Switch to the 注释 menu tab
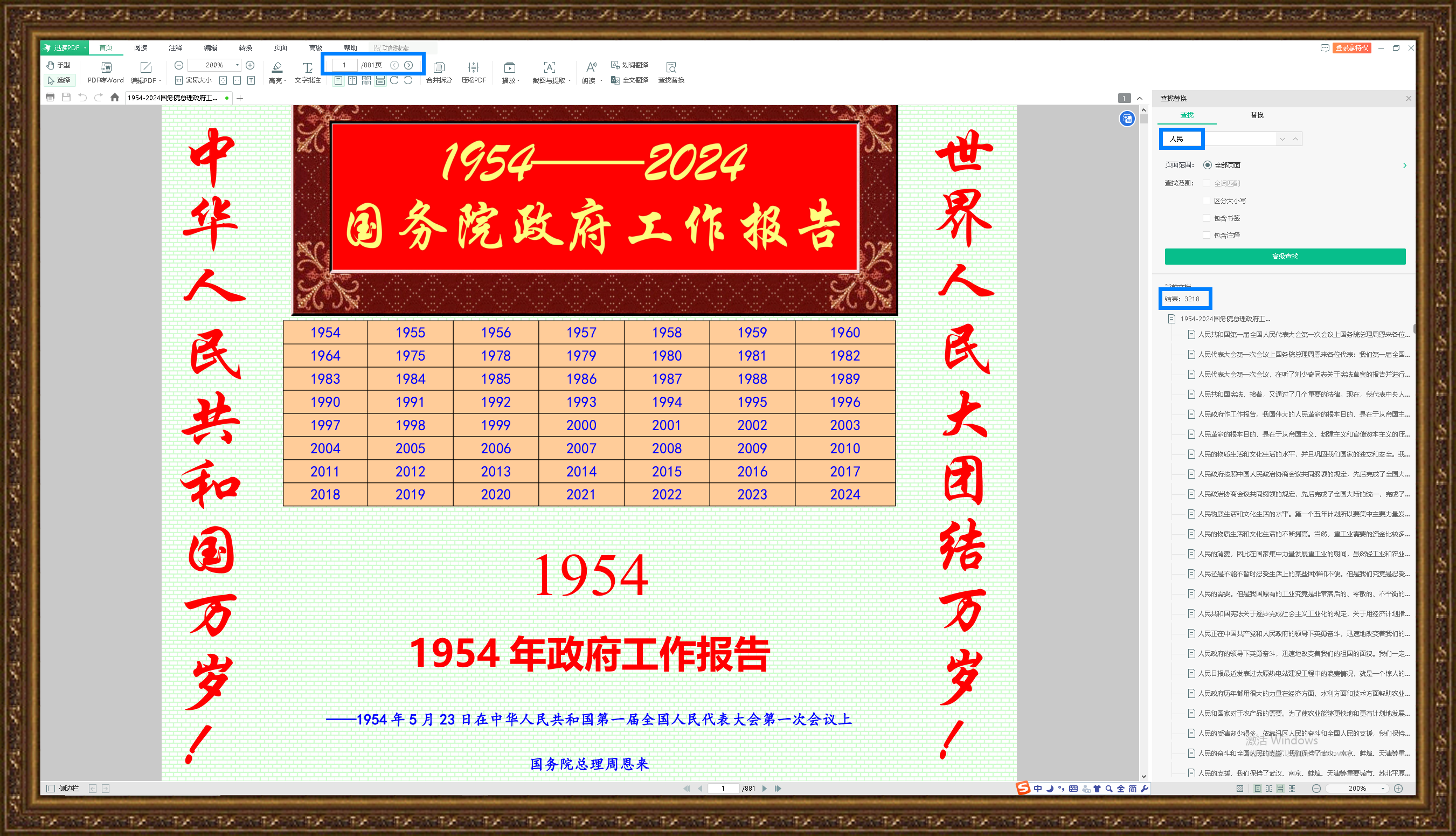This screenshot has height=836, width=1456. (x=176, y=47)
